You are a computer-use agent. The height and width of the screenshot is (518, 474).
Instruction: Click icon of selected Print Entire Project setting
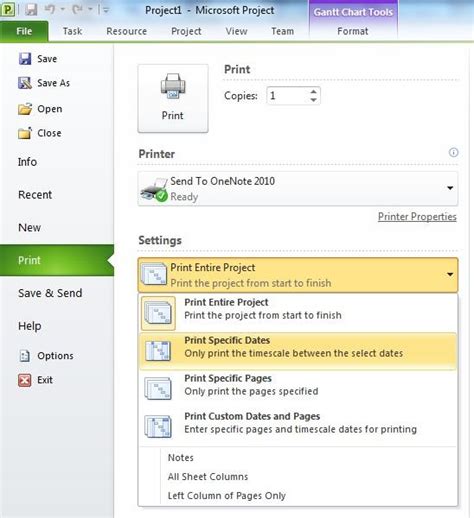154,274
